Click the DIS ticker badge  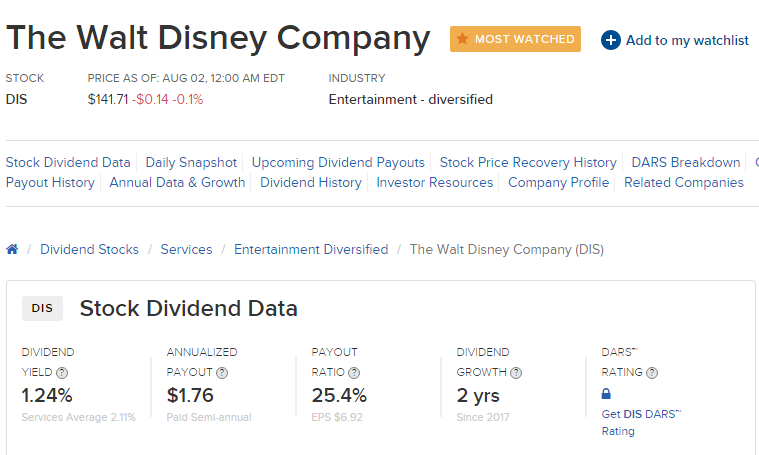coord(42,308)
